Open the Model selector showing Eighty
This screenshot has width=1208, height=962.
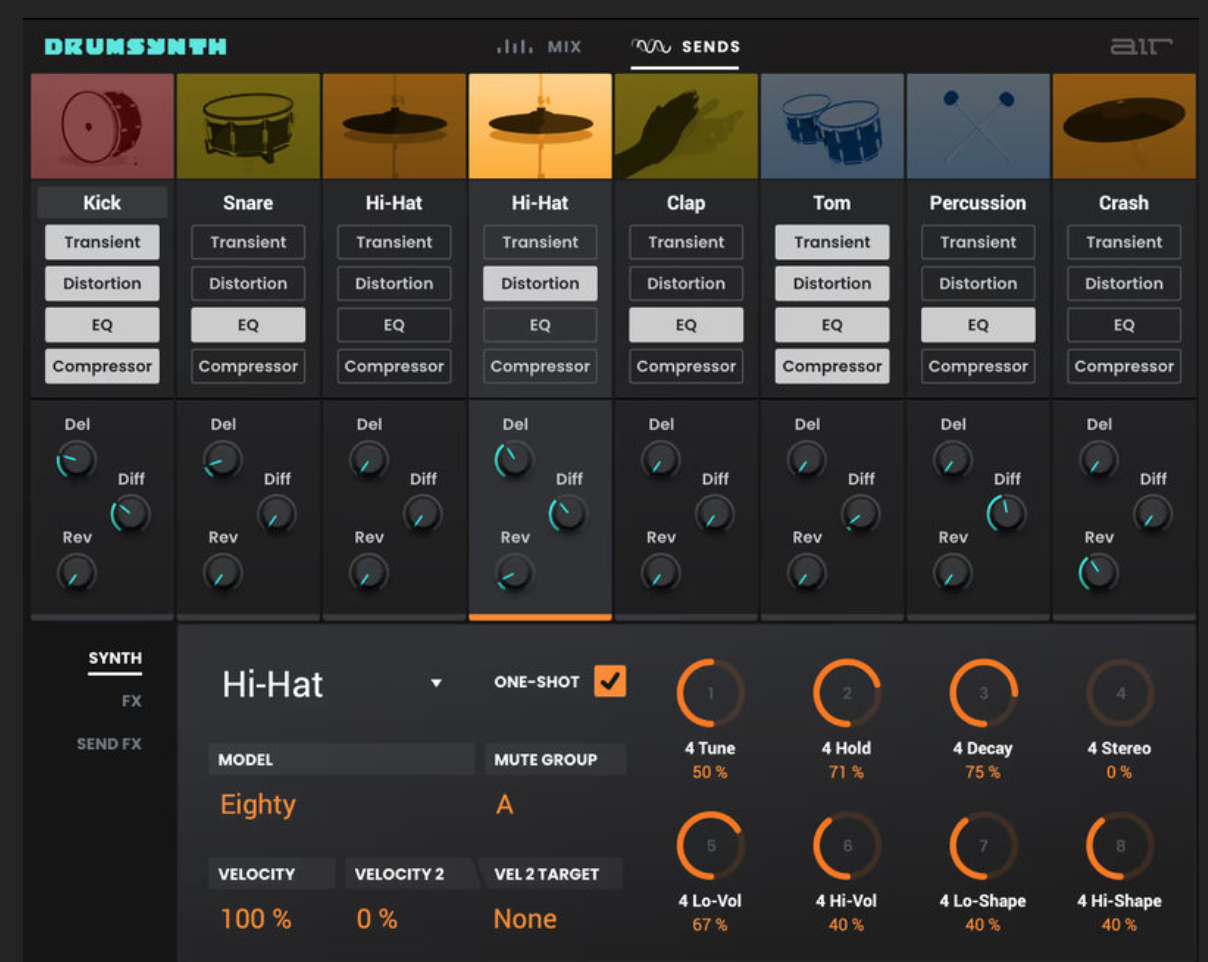pos(258,804)
